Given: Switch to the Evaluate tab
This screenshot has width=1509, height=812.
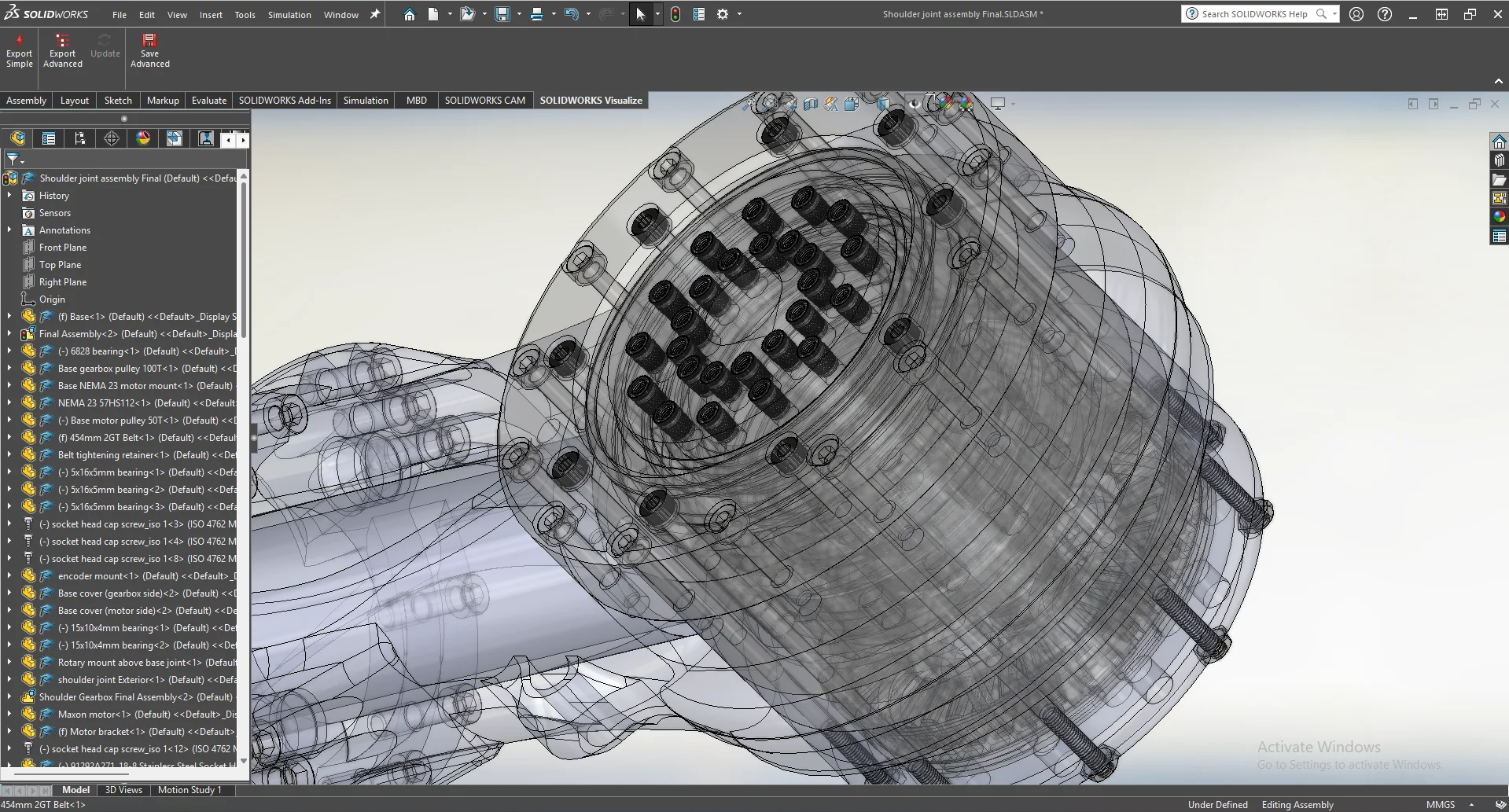Looking at the screenshot, I should point(209,101).
